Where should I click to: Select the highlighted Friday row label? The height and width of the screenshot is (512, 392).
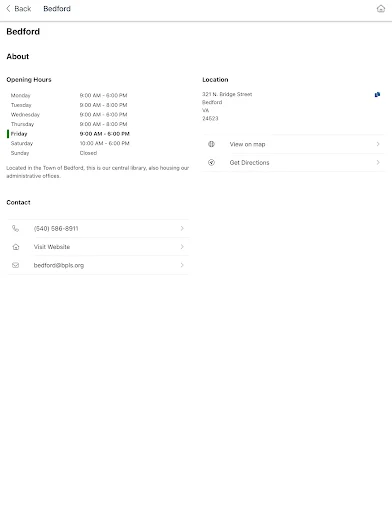pos(19,134)
